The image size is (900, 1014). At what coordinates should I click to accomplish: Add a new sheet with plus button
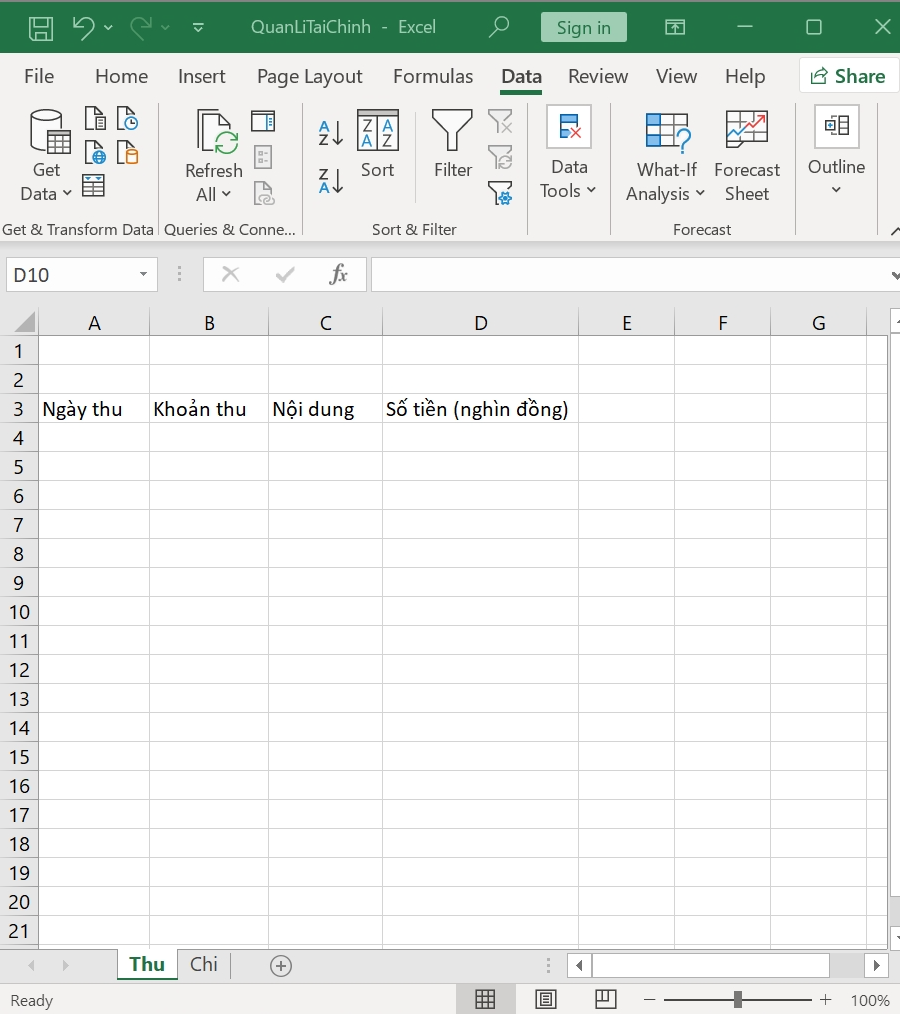coord(281,965)
